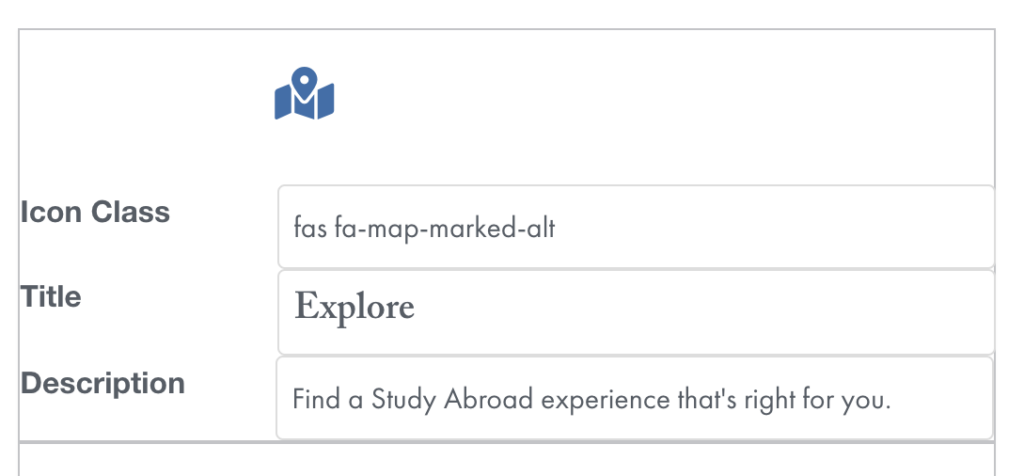Click the 'fas' prefix in Icon Class field
This screenshot has height=476, width=1024.
click(310, 229)
